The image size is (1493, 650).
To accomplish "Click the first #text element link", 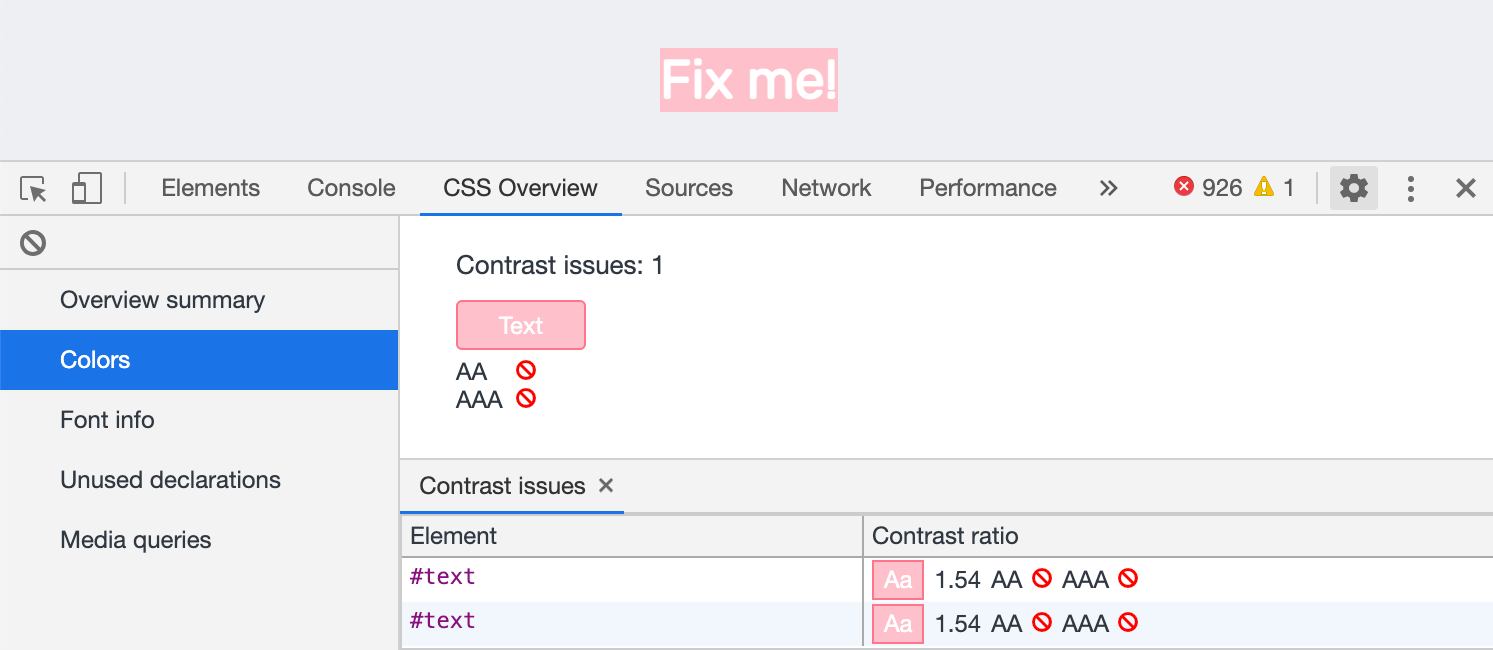I will tap(442, 577).
